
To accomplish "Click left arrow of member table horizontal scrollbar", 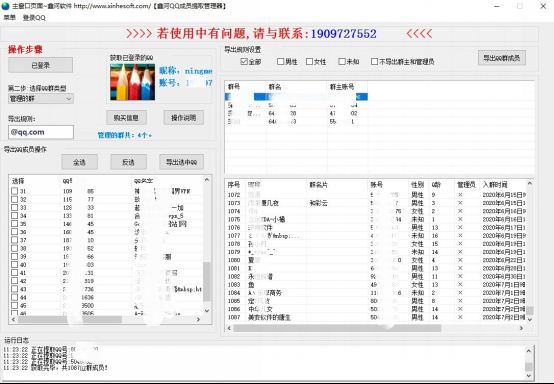I will pos(229,328).
